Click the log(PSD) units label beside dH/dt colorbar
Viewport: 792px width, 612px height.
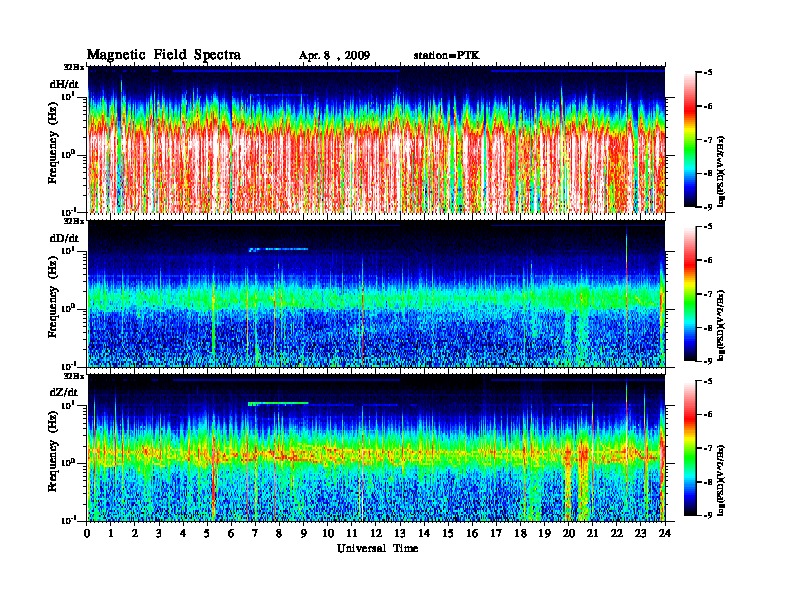pyautogui.click(x=722, y=171)
